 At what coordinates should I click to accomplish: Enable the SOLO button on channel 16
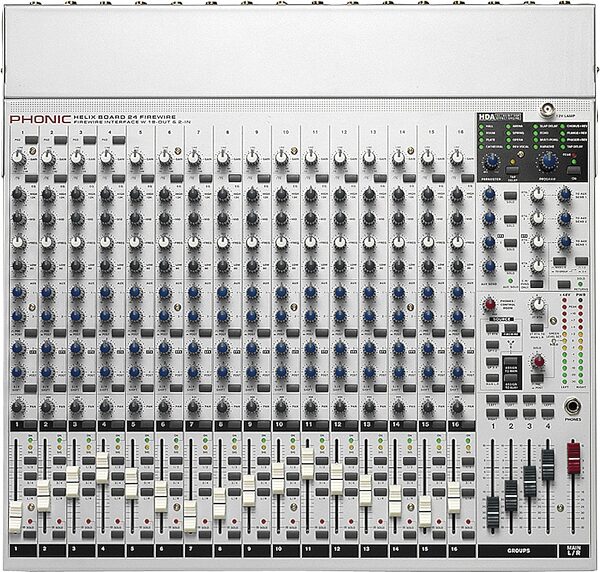pos(468,534)
